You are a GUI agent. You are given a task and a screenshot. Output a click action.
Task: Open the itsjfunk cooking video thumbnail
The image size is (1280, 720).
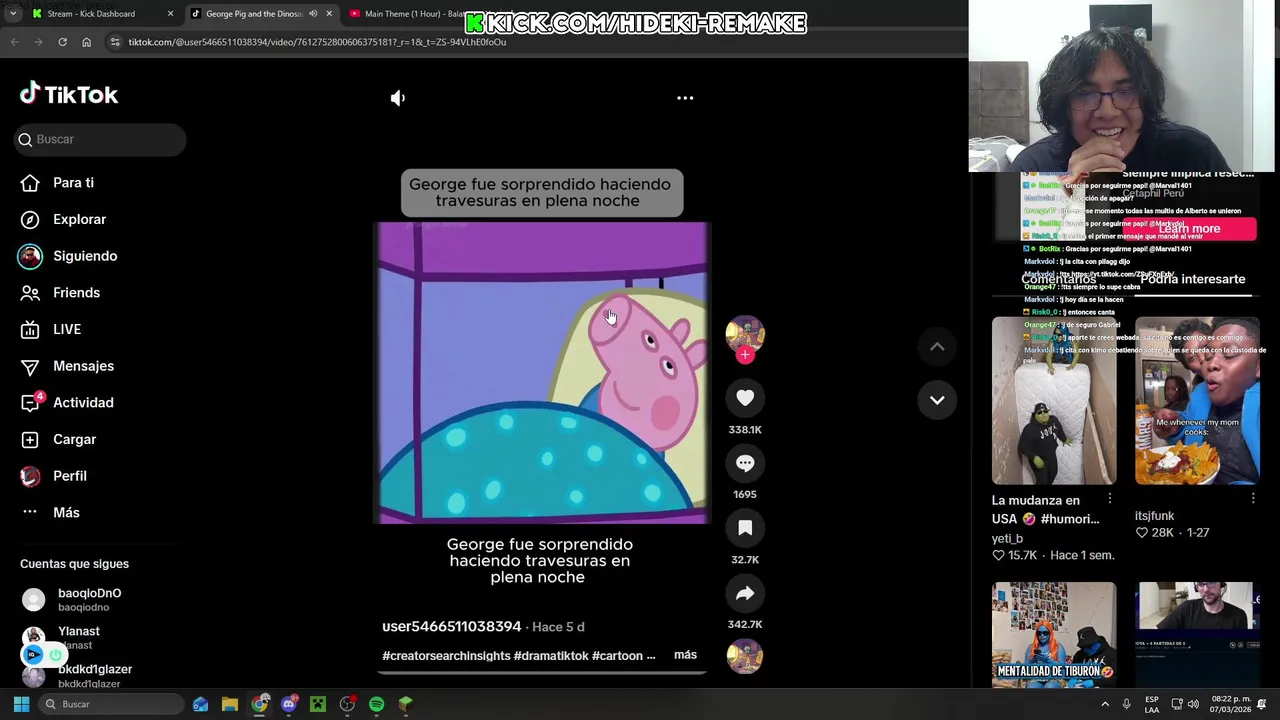(1197, 401)
